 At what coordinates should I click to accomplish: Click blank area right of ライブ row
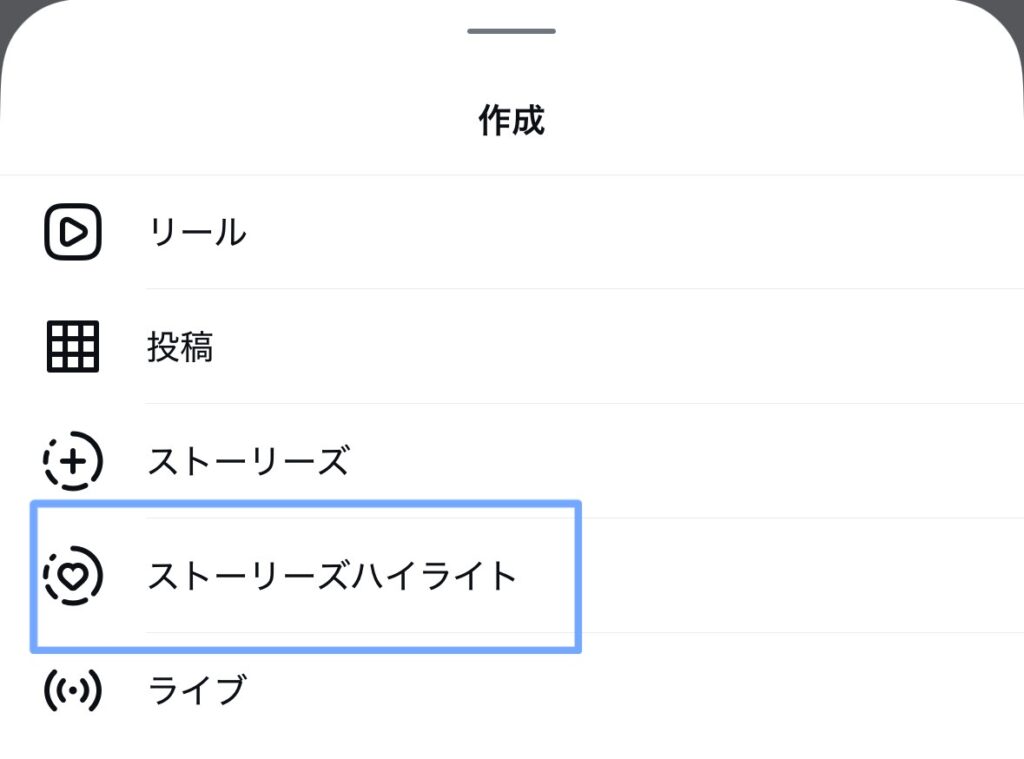click(x=700, y=690)
